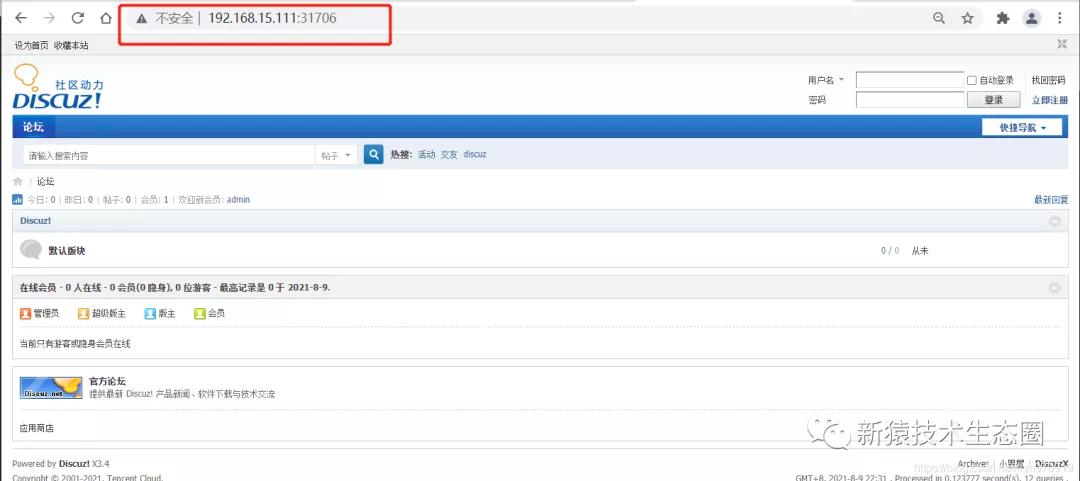Click the Discuz! logo
The width and height of the screenshot is (1080, 481).
click(58, 87)
